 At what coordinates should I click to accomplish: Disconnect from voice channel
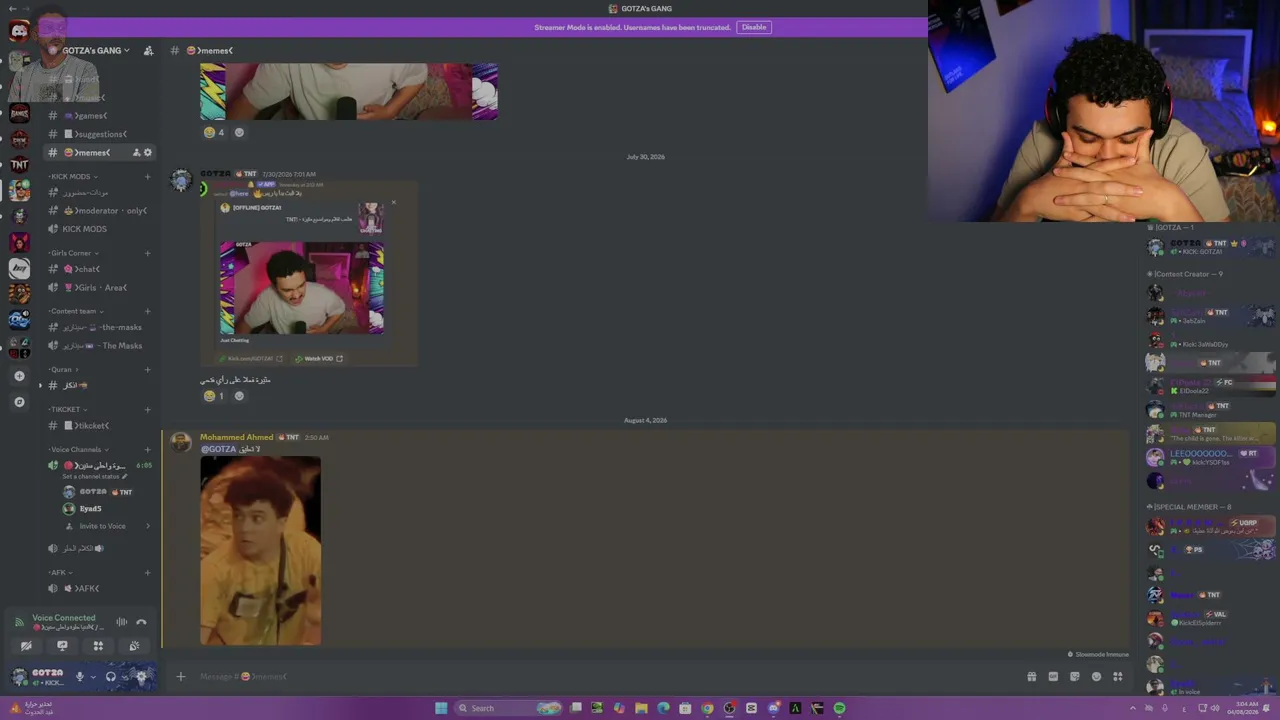(x=141, y=622)
